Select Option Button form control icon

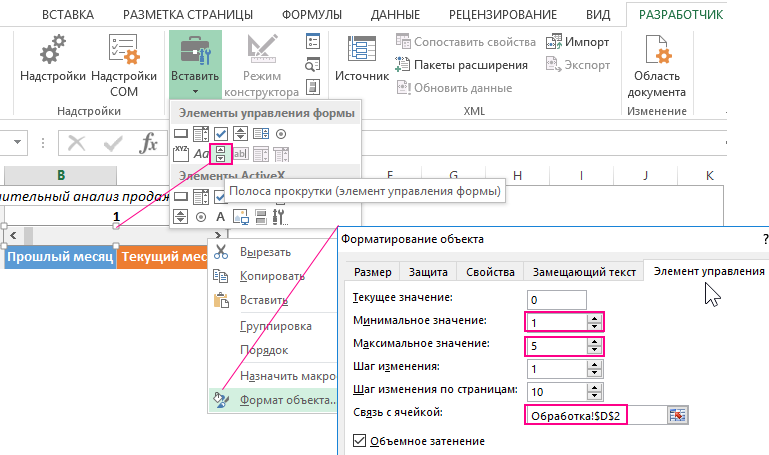pos(281,133)
